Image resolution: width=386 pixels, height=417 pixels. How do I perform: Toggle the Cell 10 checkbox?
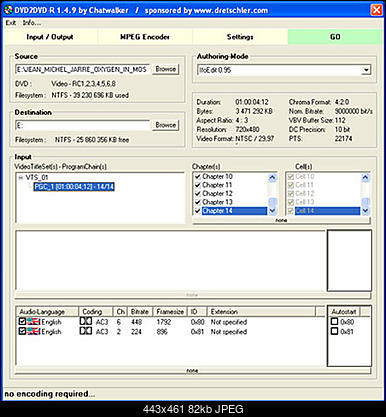[x=290, y=176]
